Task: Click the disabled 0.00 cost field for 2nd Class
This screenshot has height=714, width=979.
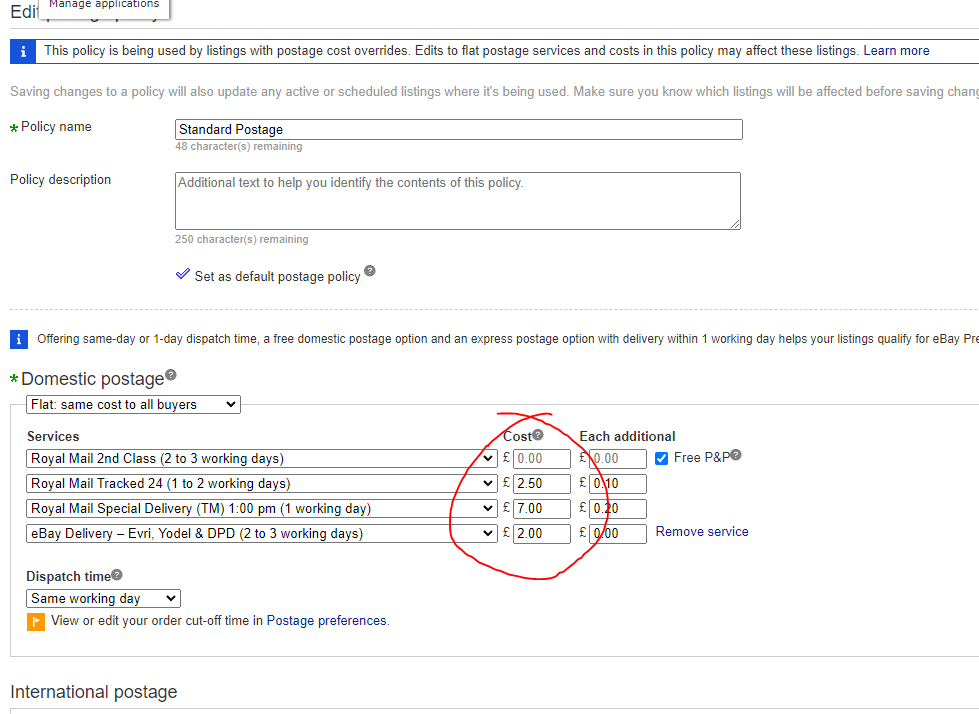Action: (542, 459)
